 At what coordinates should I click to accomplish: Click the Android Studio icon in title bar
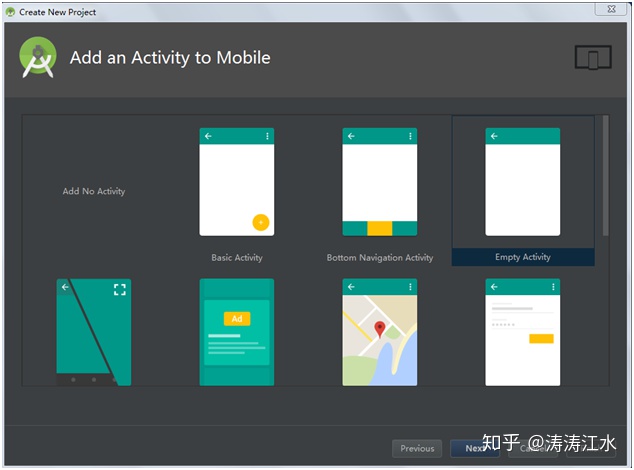(x=11, y=12)
